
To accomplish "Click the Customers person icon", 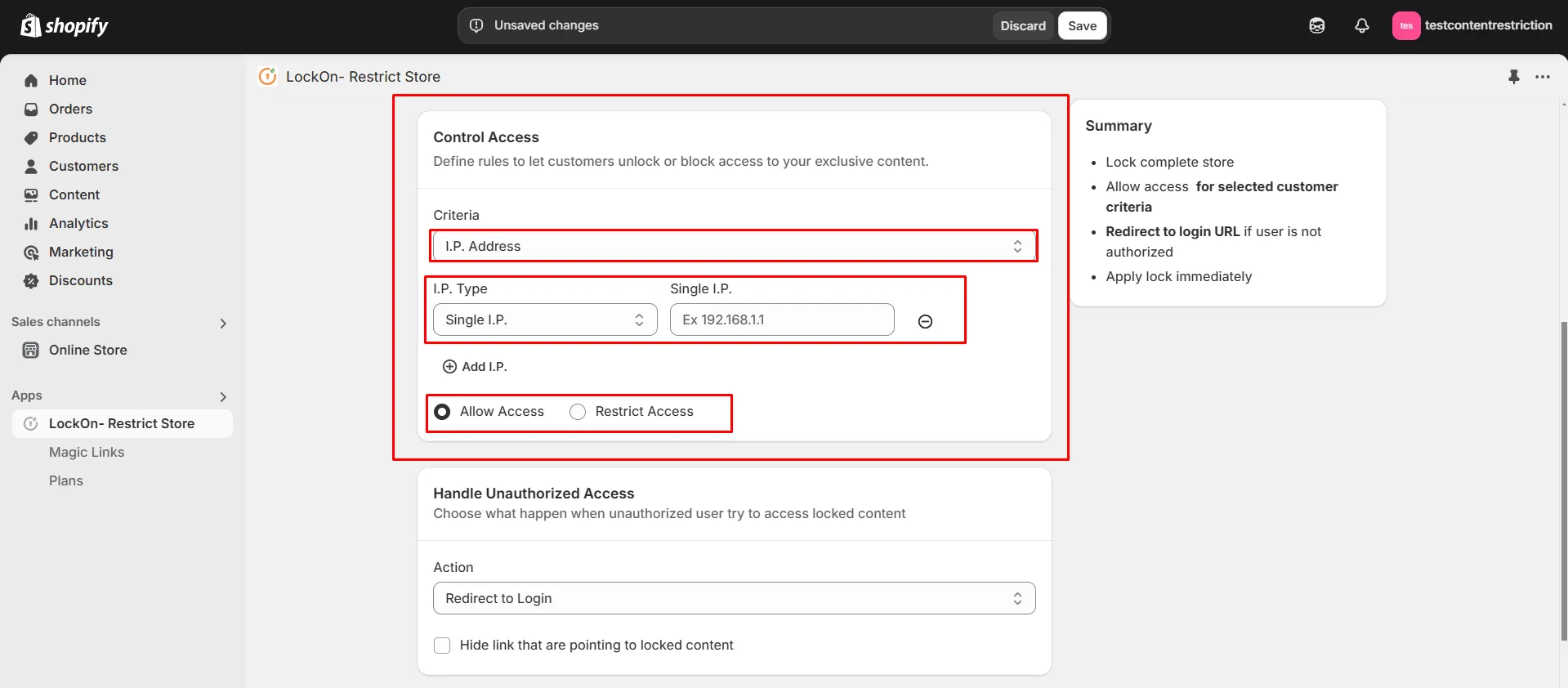I will pyautogui.click(x=31, y=166).
